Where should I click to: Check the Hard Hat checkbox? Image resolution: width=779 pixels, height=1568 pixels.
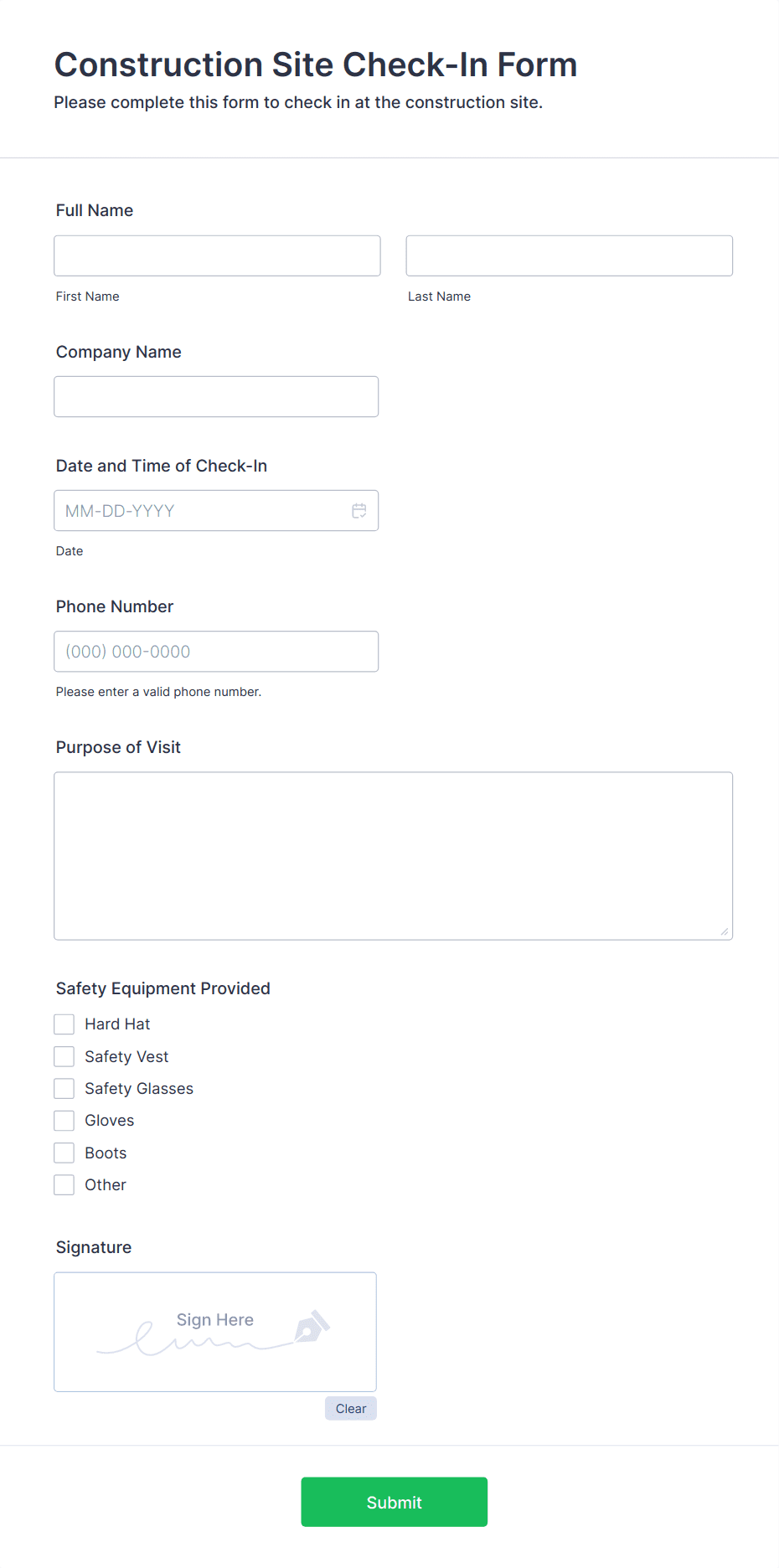point(64,1024)
